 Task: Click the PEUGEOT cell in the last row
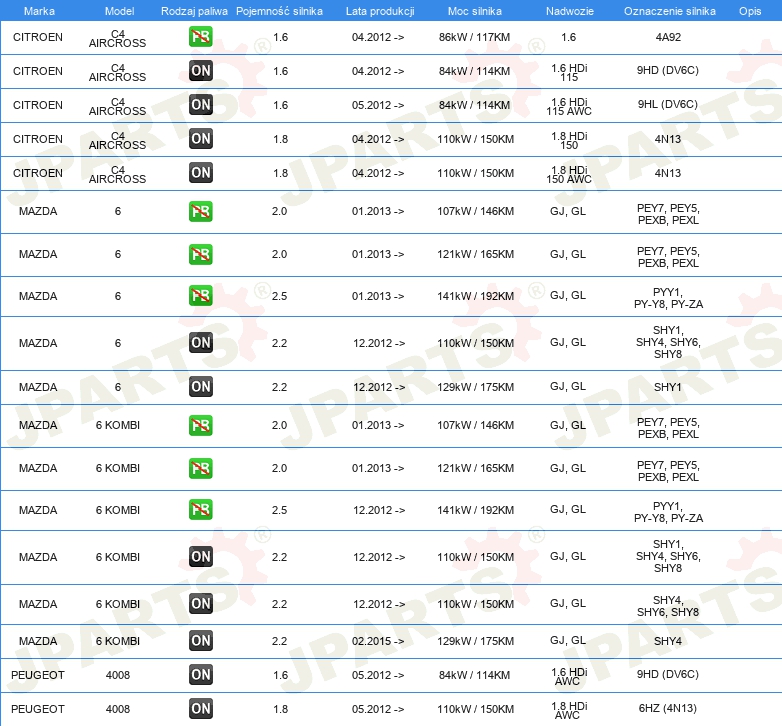click(x=39, y=708)
